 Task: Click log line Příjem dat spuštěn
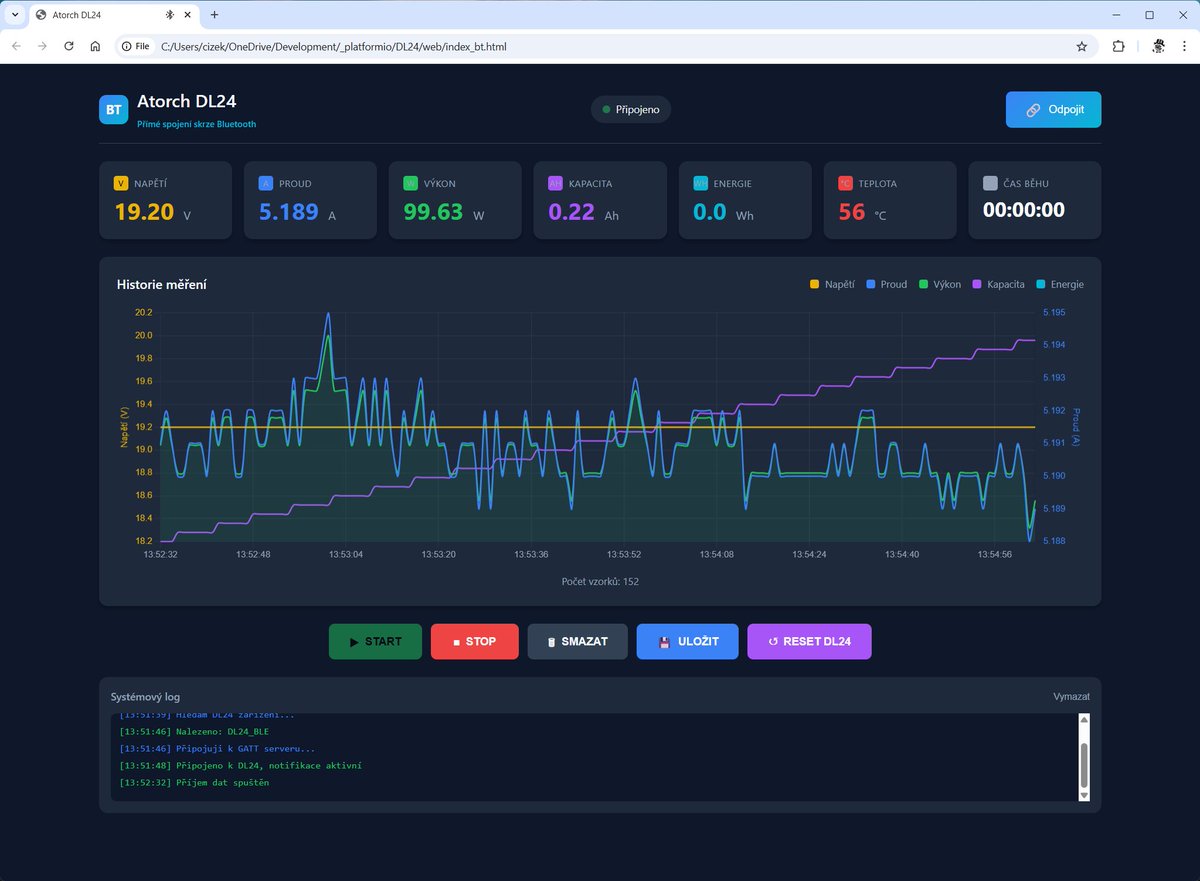pyautogui.click(x=194, y=782)
